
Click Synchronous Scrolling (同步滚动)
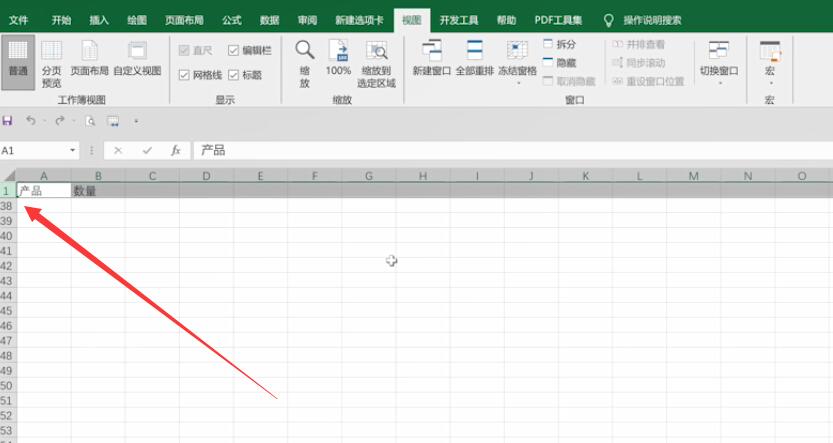pyautogui.click(x=638, y=63)
